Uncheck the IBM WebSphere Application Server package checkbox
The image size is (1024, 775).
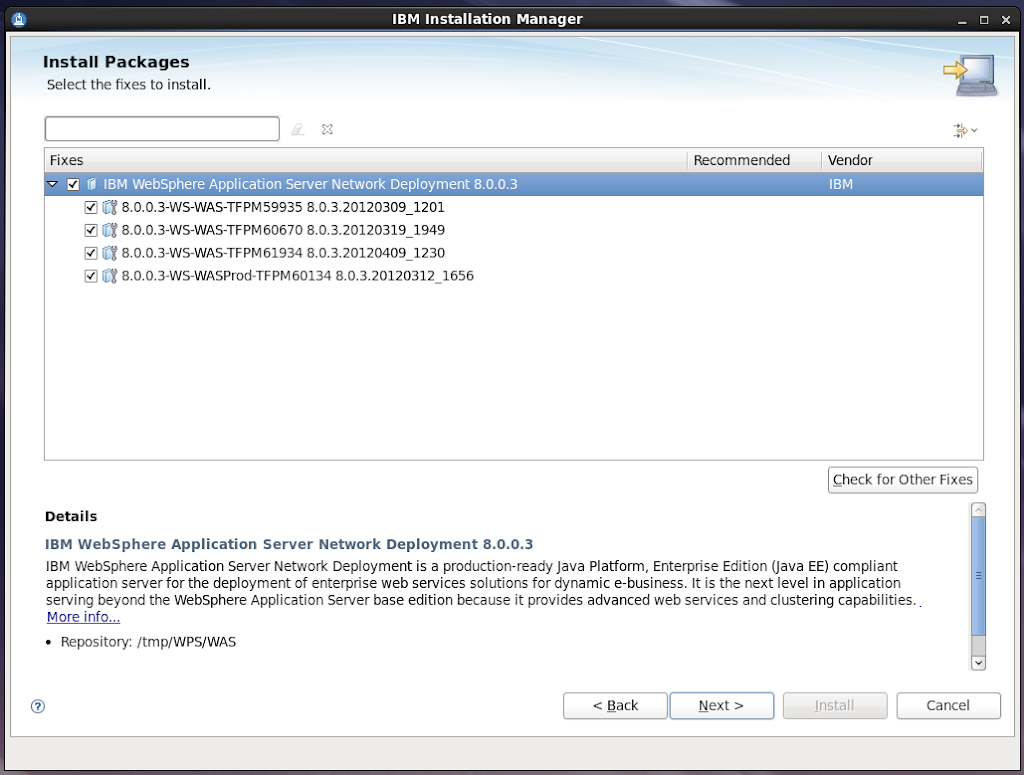(73, 185)
